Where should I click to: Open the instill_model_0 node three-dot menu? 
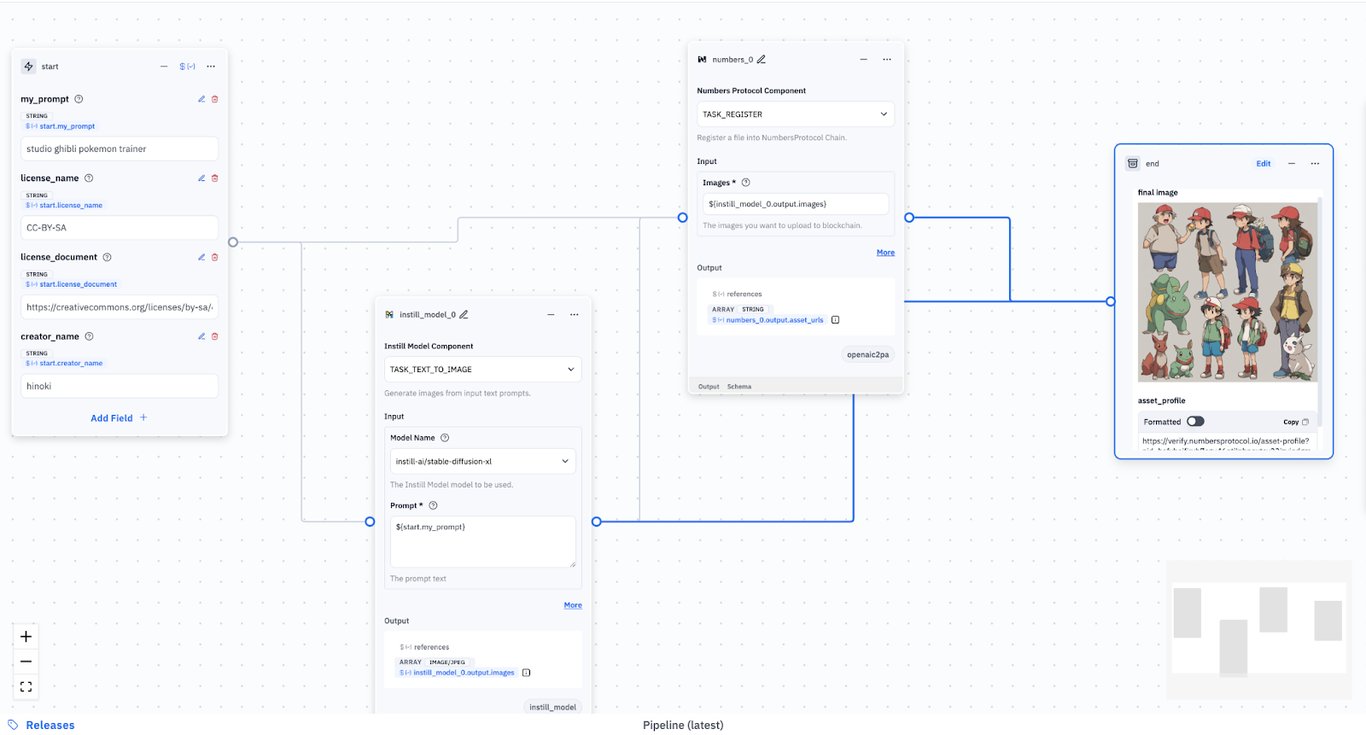tap(574, 314)
